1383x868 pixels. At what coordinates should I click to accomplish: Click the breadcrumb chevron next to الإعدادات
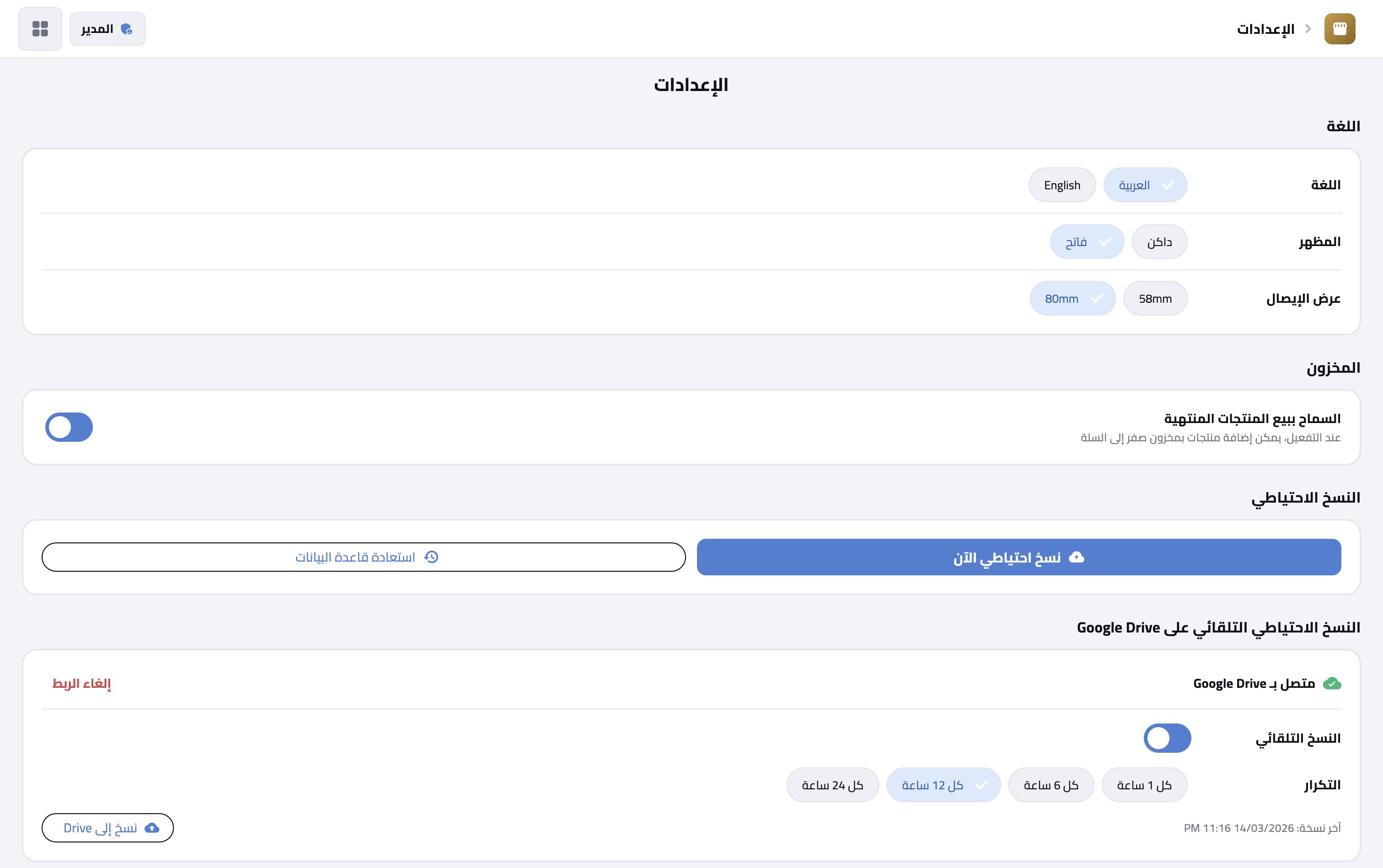pyautogui.click(x=1308, y=28)
